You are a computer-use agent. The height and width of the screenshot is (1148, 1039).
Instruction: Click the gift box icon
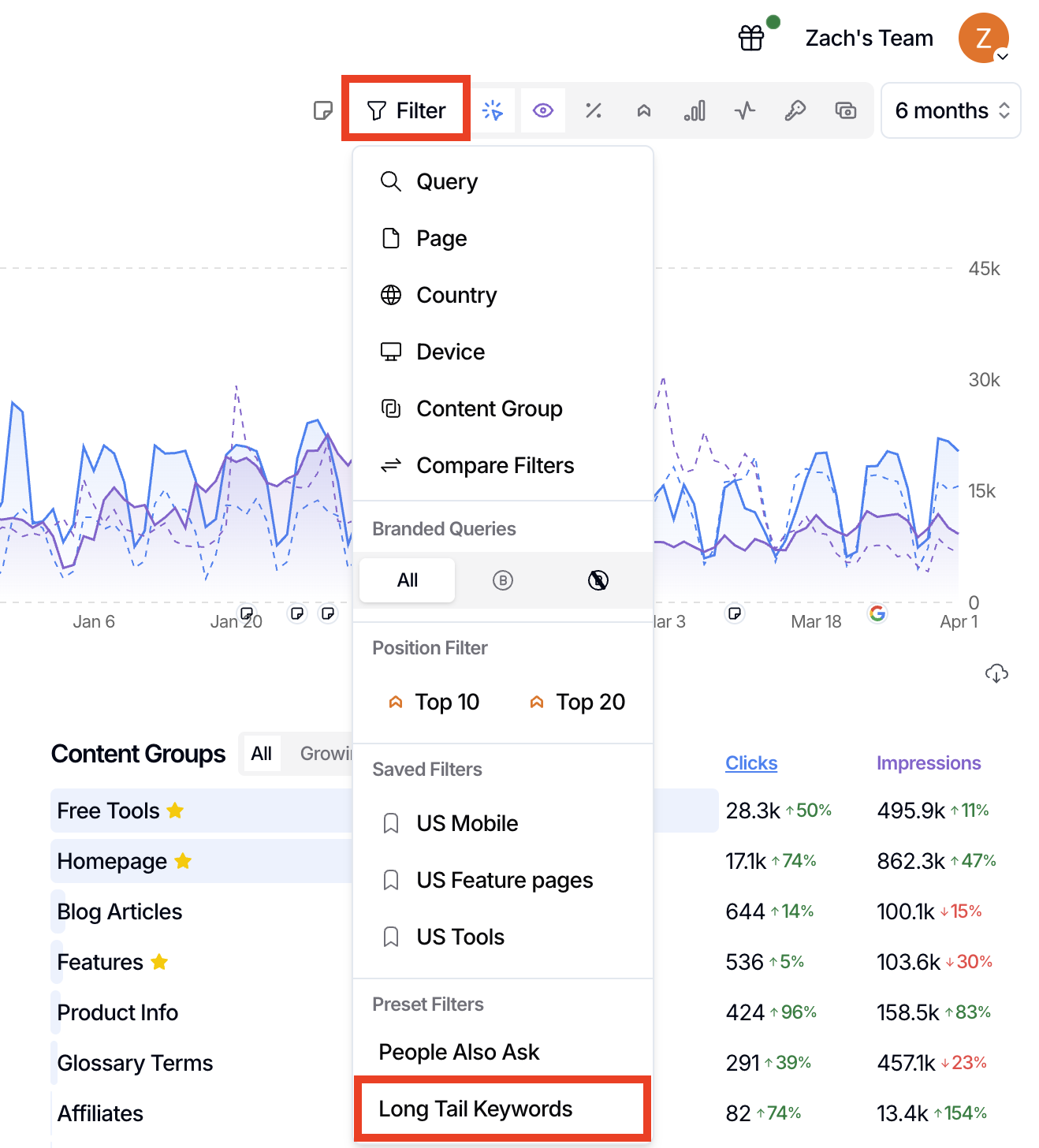coord(751,38)
